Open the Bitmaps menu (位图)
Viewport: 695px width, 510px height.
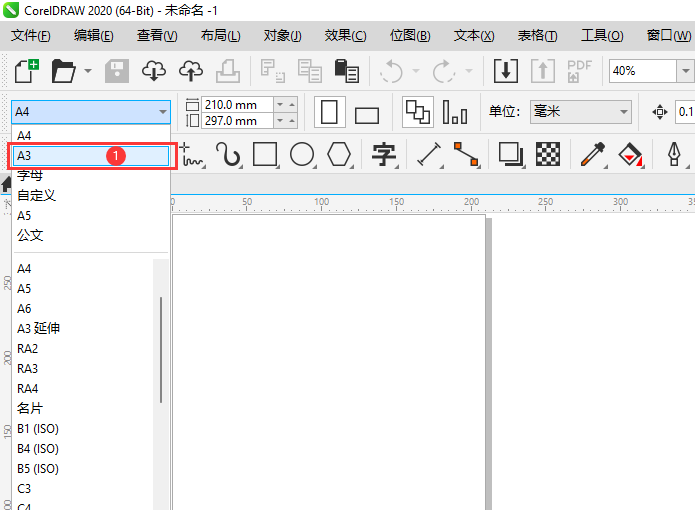pyautogui.click(x=410, y=35)
